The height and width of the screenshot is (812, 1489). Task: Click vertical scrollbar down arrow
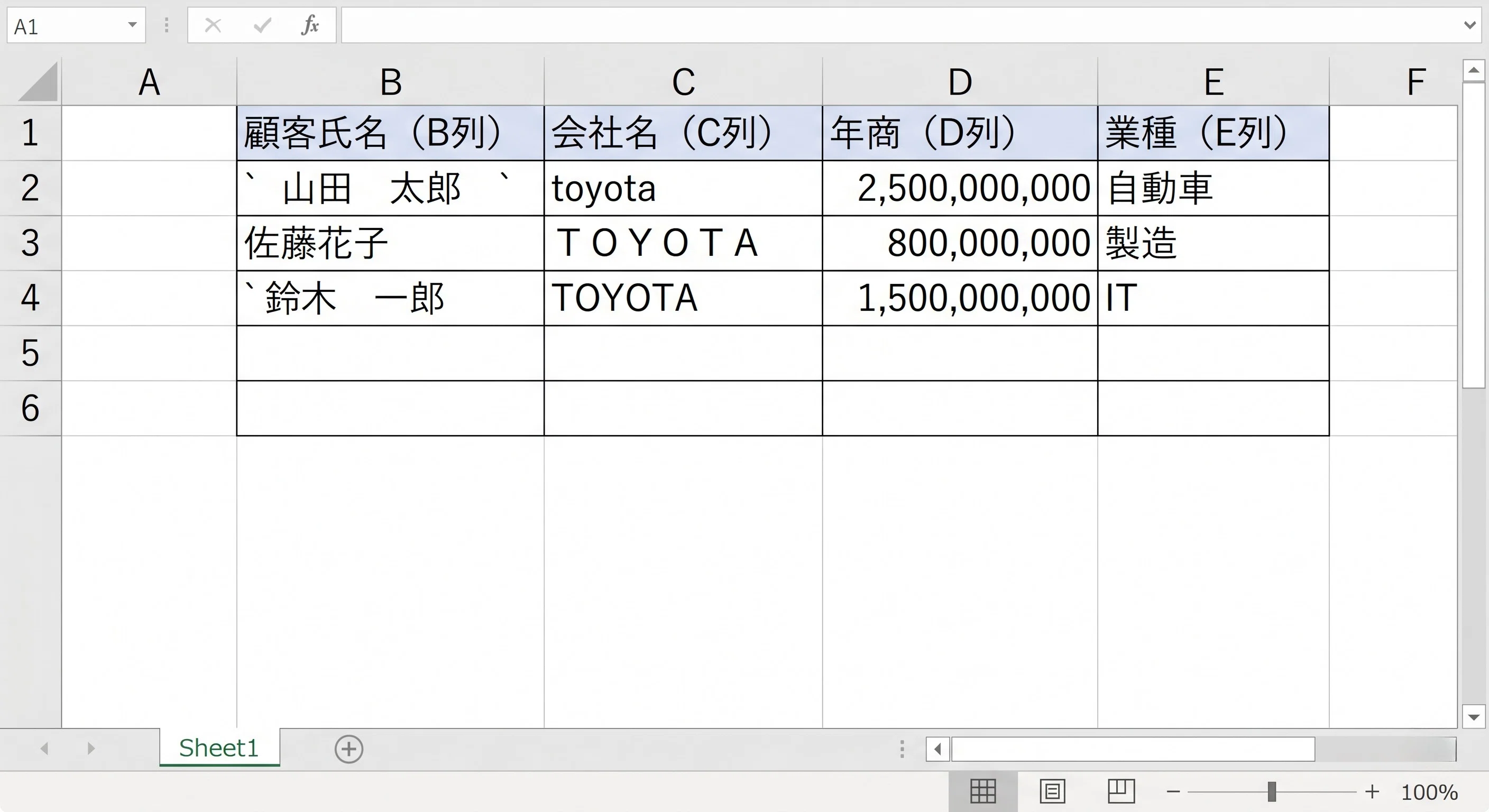coord(1473,717)
